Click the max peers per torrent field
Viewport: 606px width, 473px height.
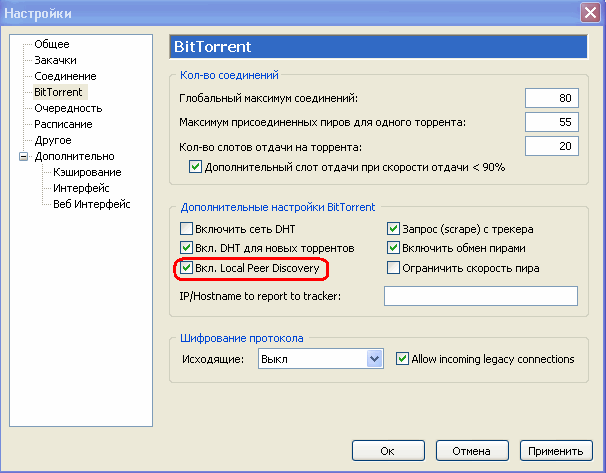point(552,122)
